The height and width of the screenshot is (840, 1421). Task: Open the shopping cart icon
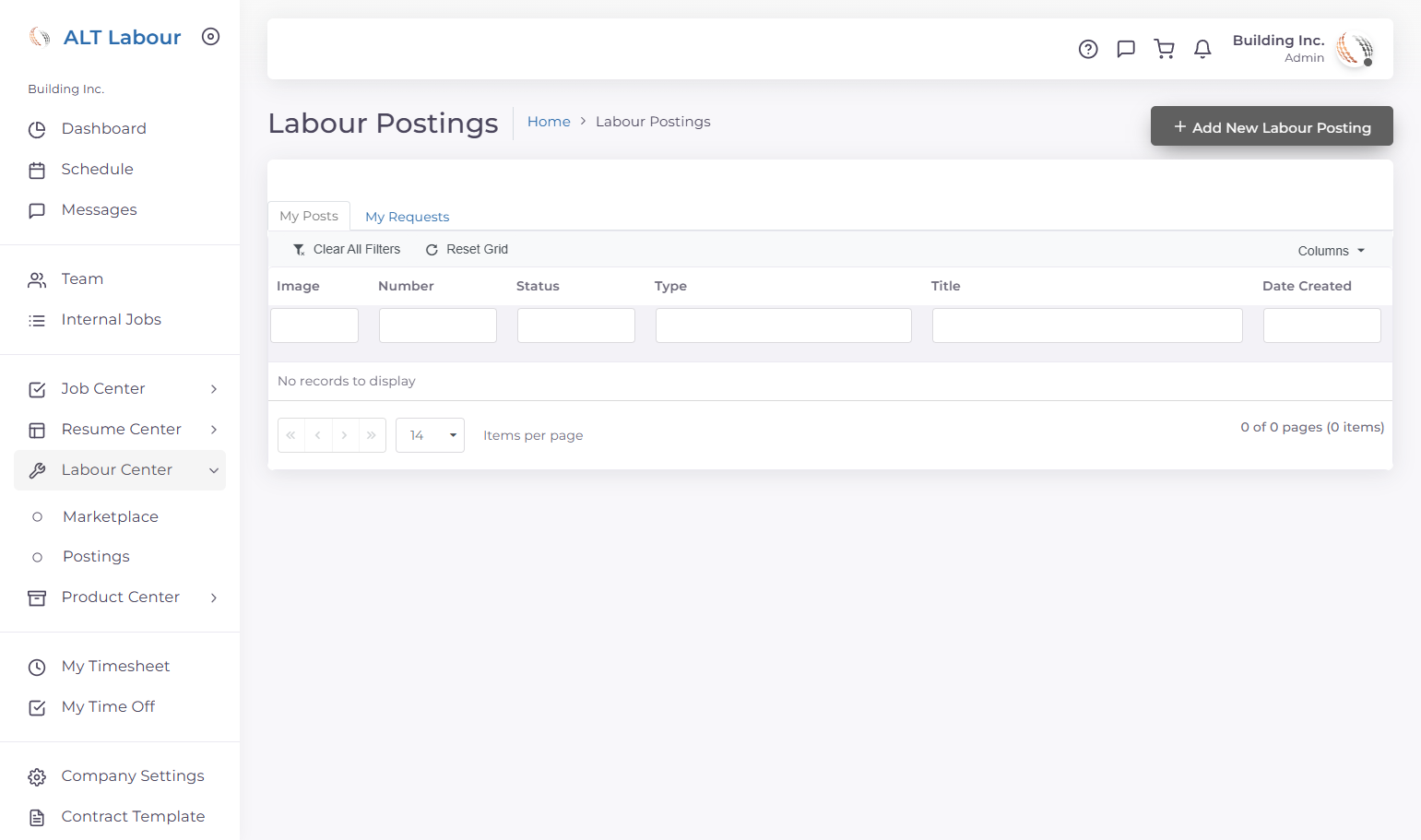point(1165,49)
